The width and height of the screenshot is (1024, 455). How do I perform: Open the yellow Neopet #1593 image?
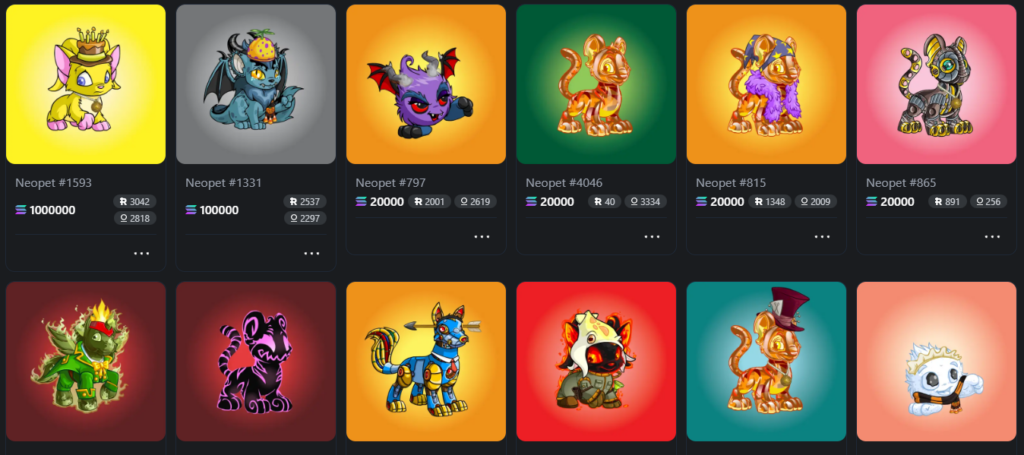(86, 84)
